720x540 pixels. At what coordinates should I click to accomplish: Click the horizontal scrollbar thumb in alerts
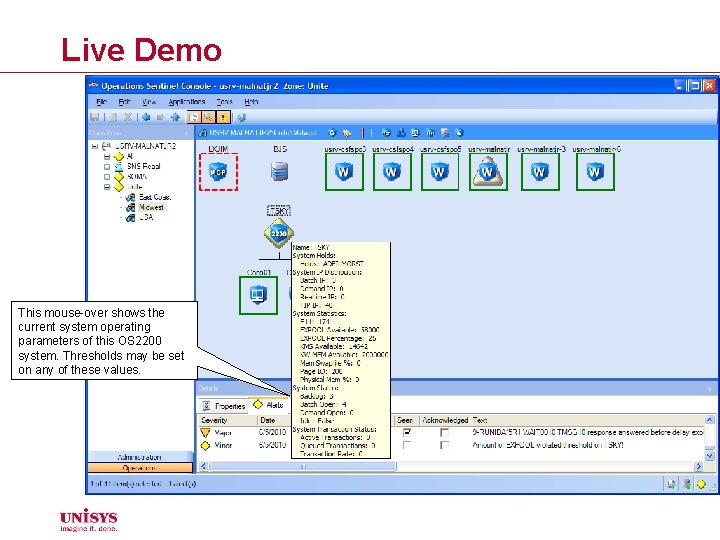tap(303, 466)
